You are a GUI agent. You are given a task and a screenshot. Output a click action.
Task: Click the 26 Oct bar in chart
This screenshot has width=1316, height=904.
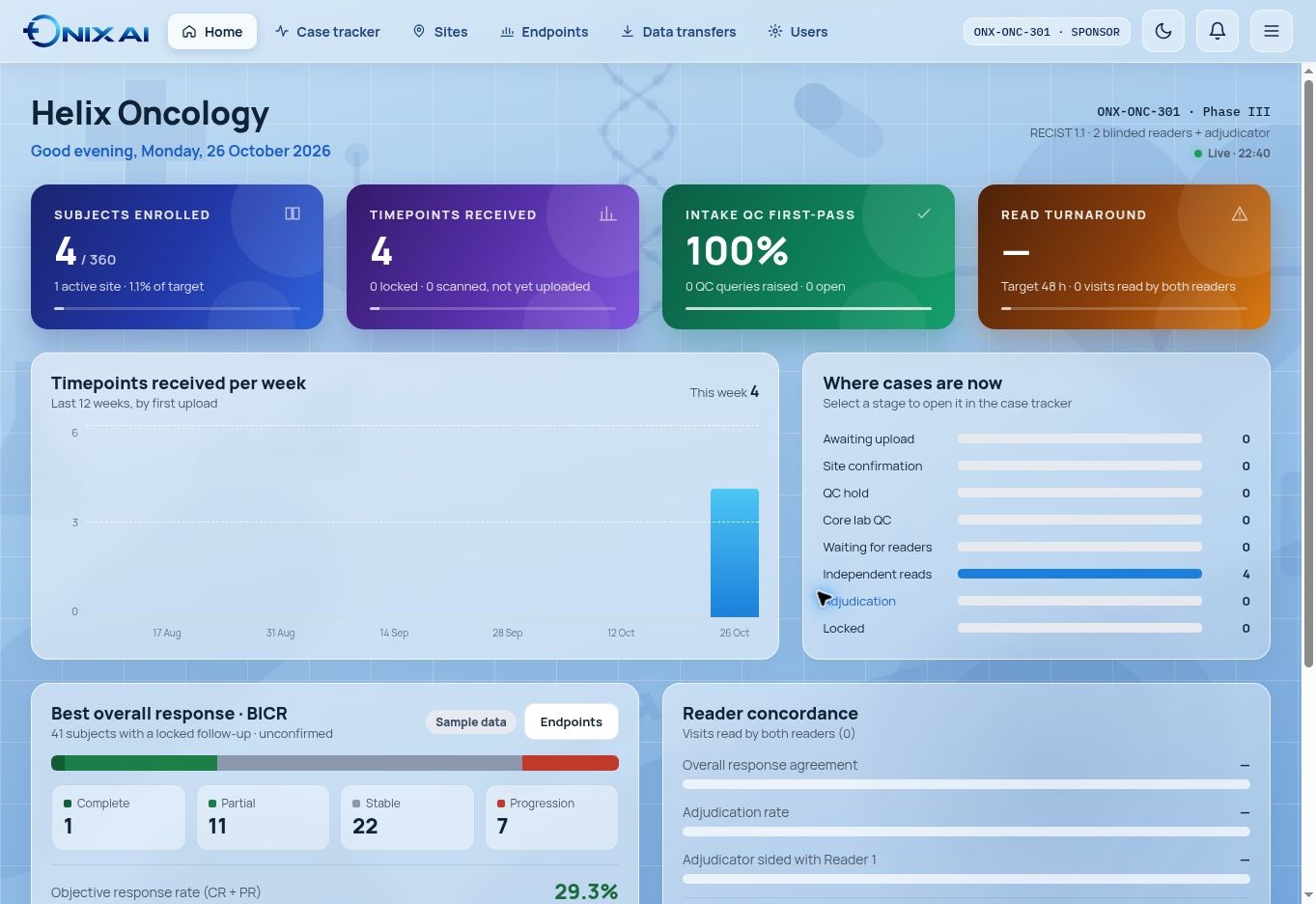[735, 552]
